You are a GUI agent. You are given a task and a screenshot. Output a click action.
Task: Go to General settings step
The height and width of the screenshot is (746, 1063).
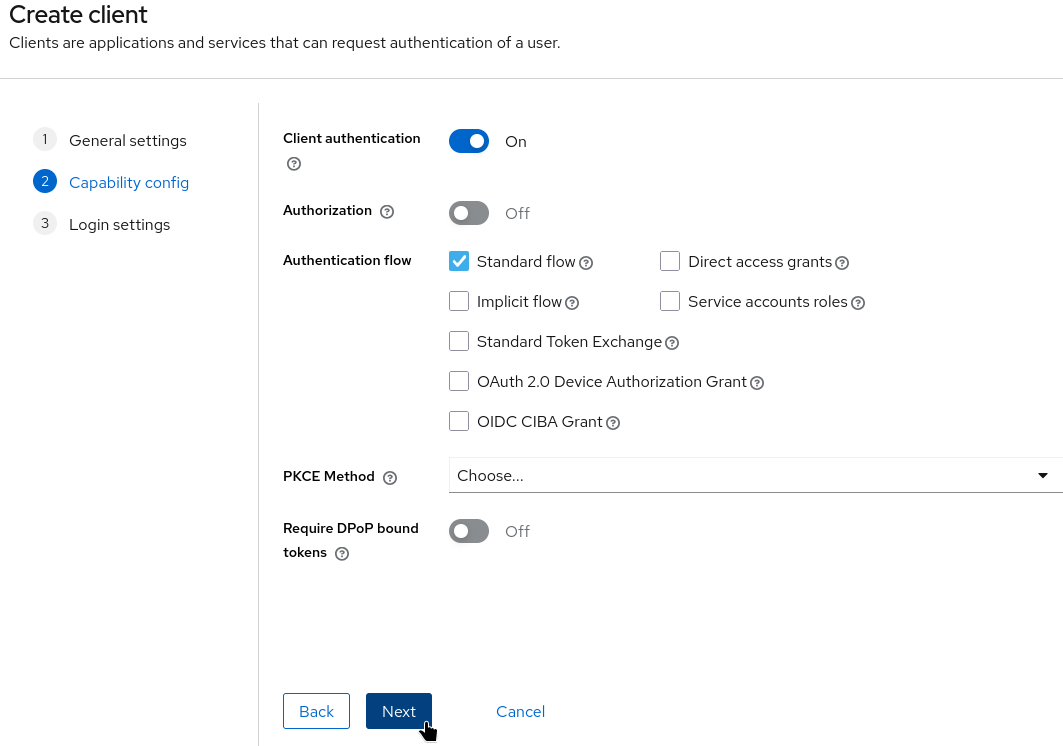tap(127, 141)
